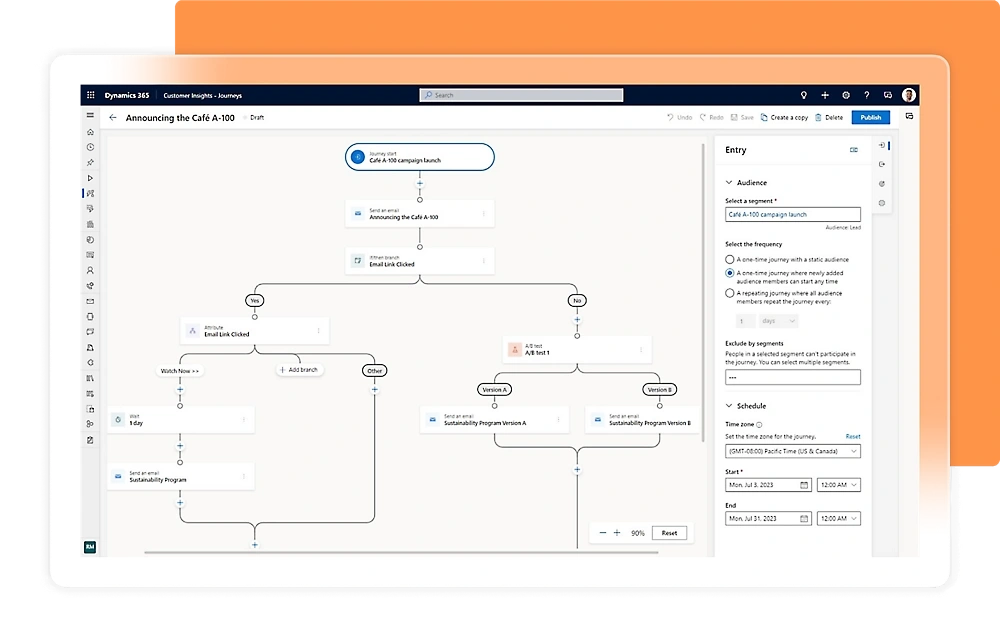Click the panel layout icon beside Entry
The image size is (1000, 642).
click(x=853, y=150)
